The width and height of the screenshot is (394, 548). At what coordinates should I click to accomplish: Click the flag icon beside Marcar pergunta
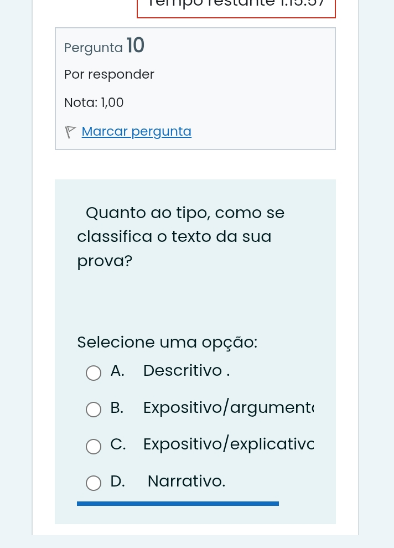(70, 132)
